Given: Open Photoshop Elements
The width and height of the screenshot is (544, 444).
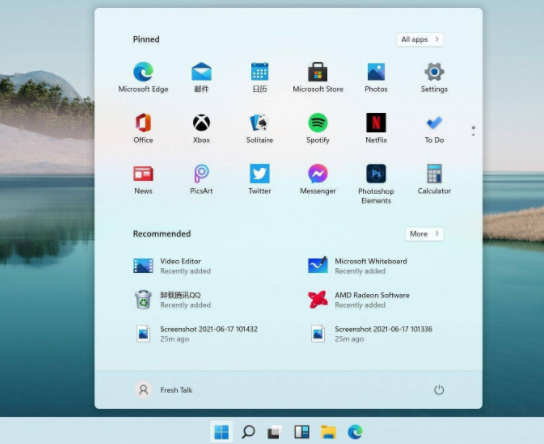Looking at the screenshot, I should tap(376, 184).
